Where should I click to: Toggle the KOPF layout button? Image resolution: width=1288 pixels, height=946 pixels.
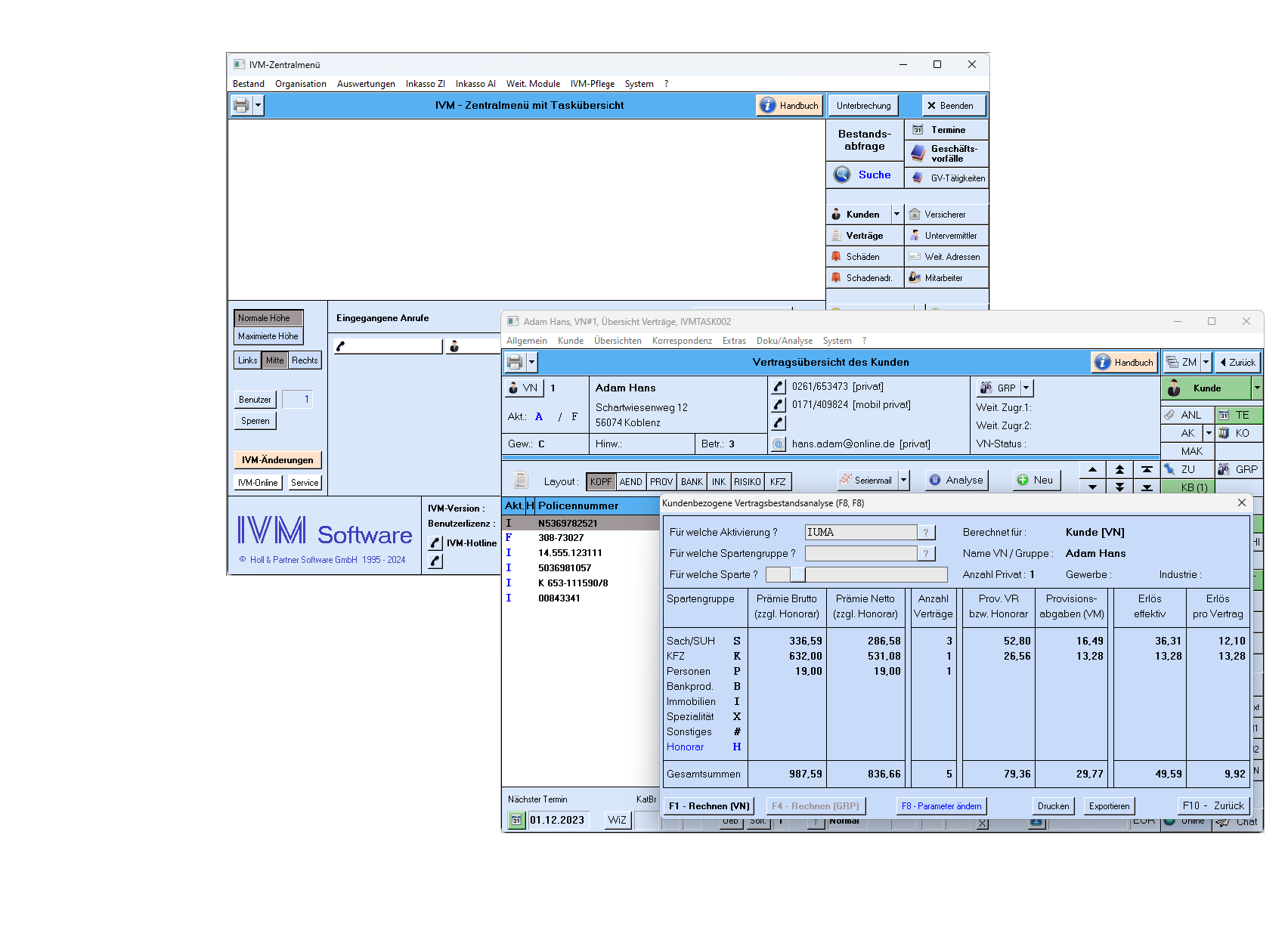(x=601, y=482)
